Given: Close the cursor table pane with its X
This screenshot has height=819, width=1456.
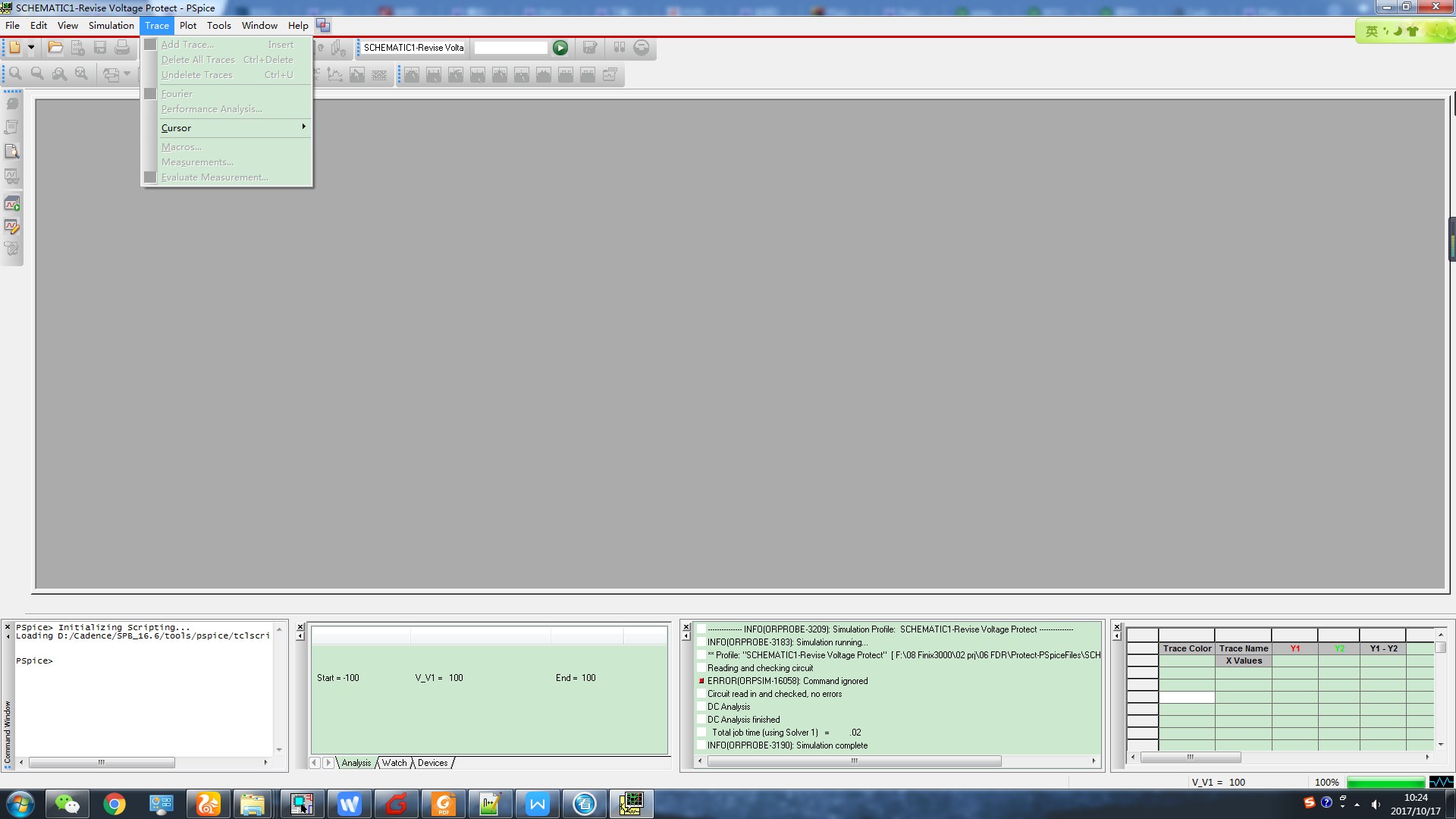Looking at the screenshot, I should pyautogui.click(x=1117, y=627).
